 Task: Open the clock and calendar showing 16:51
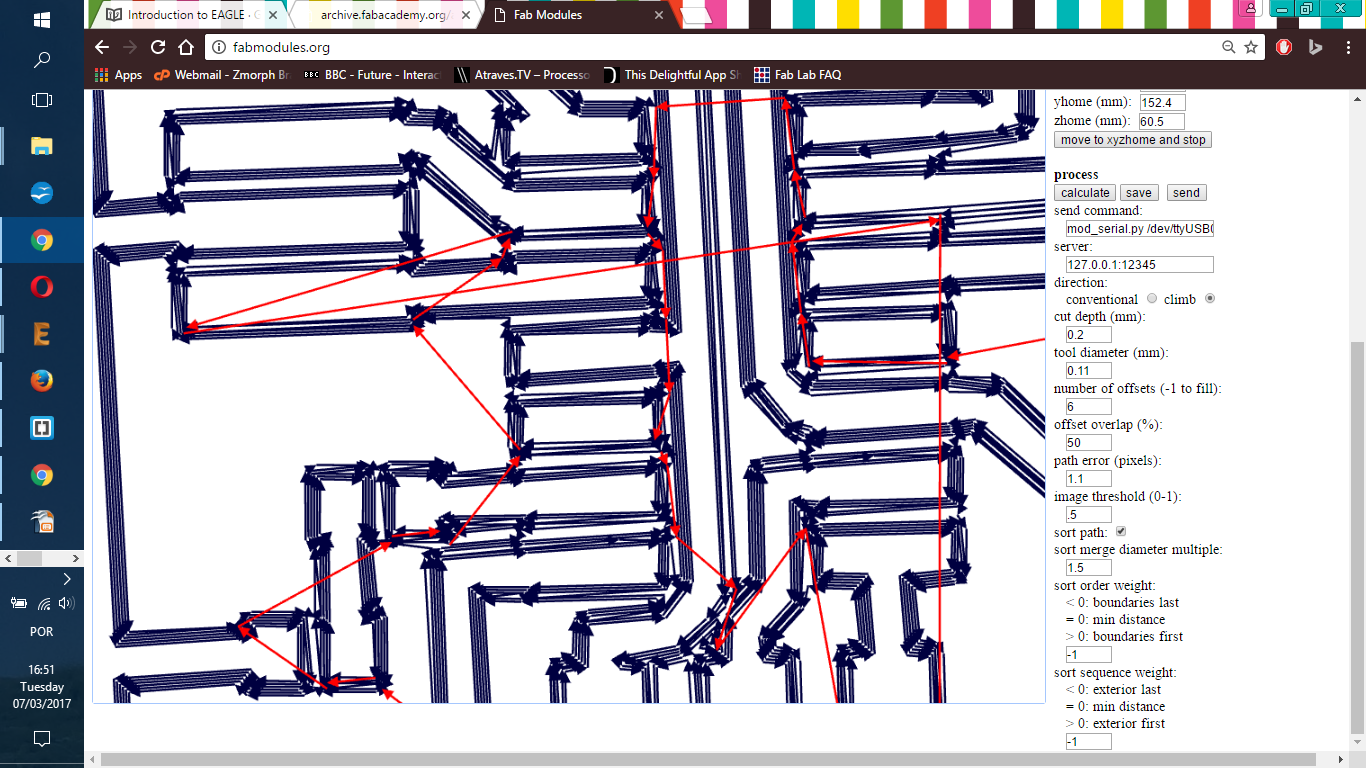[42, 687]
